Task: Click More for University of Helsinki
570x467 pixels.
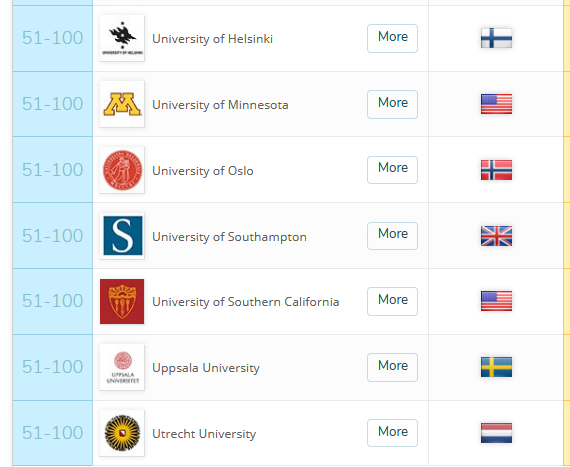Action: (392, 39)
